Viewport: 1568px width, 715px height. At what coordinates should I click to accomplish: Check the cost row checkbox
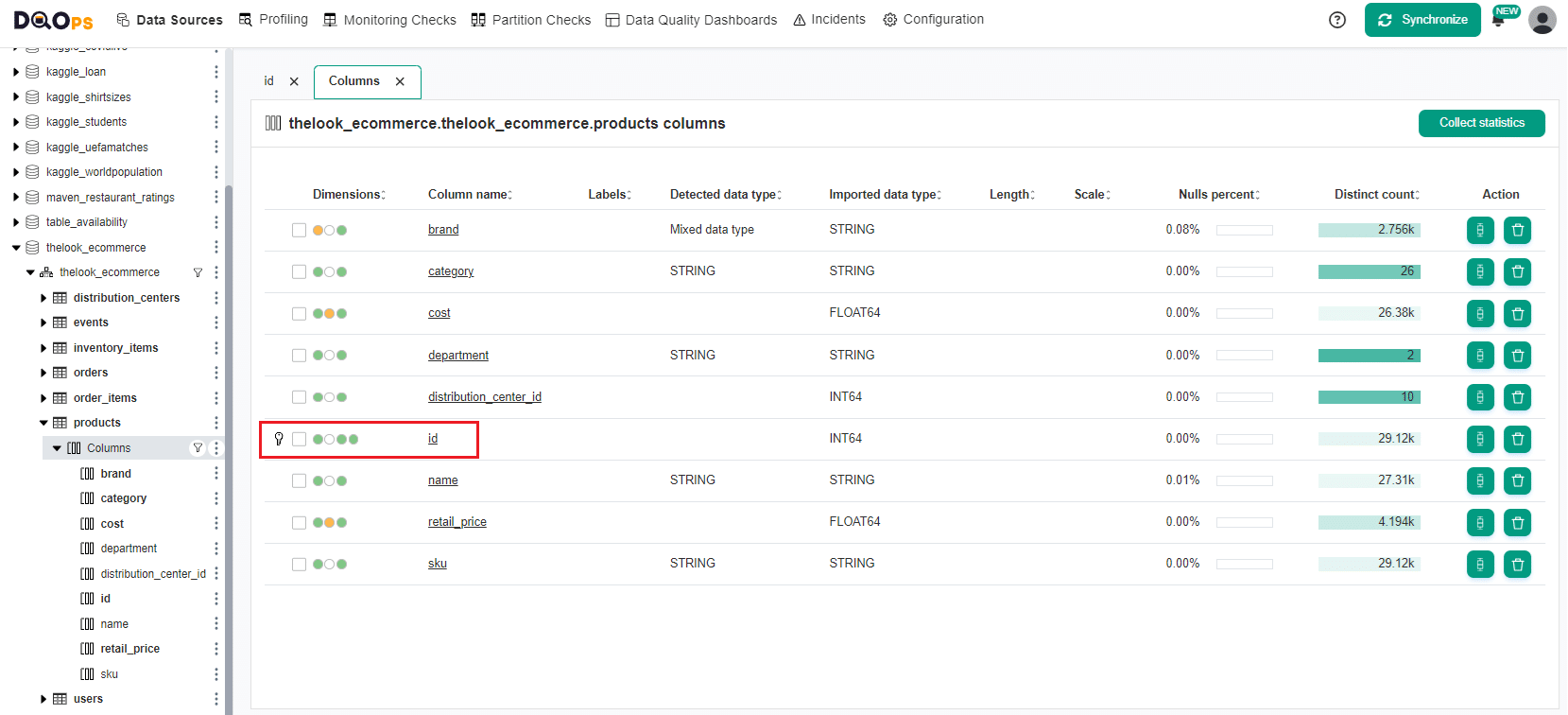pyautogui.click(x=299, y=313)
